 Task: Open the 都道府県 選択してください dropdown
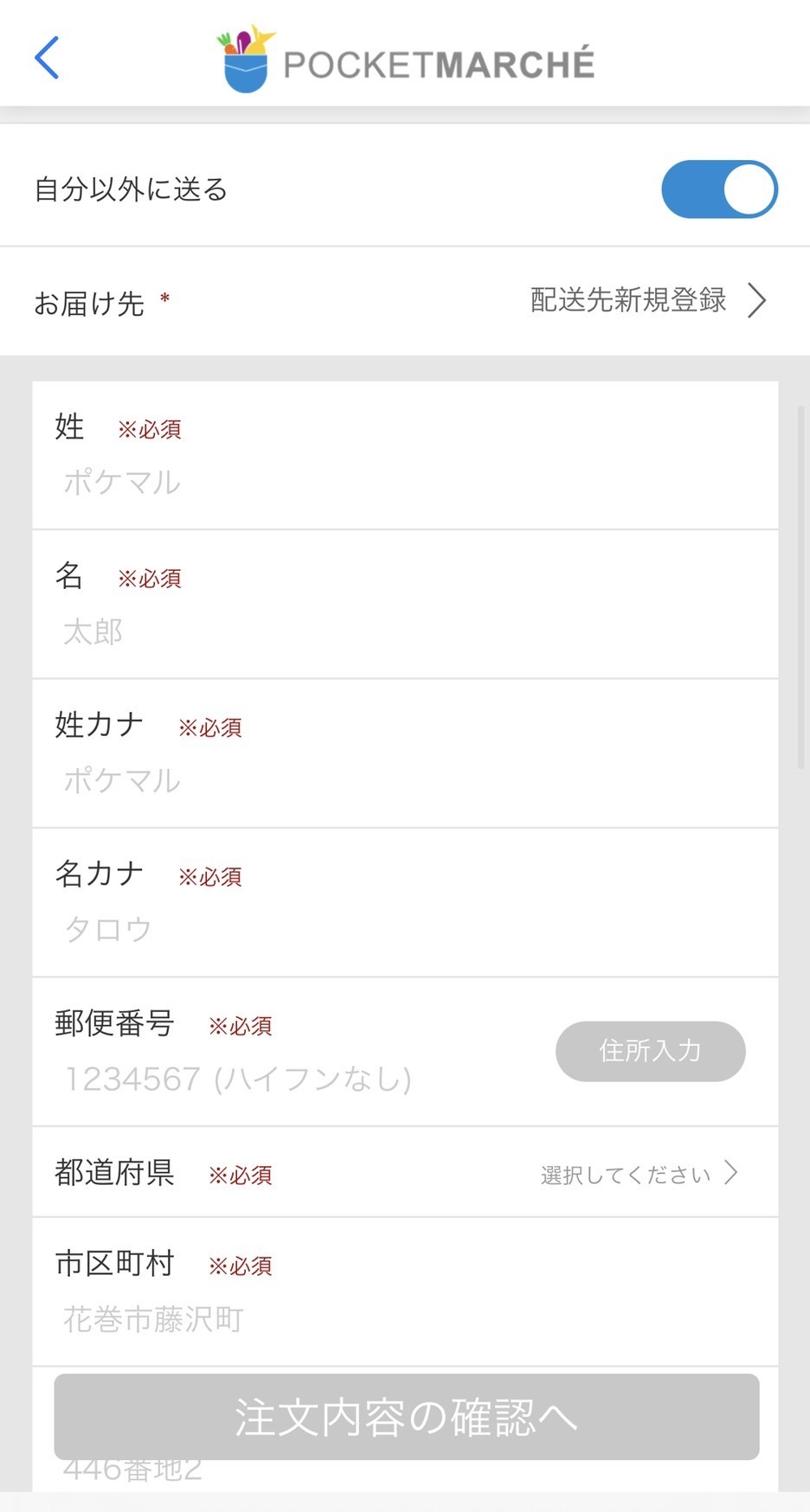pyautogui.click(x=627, y=1175)
